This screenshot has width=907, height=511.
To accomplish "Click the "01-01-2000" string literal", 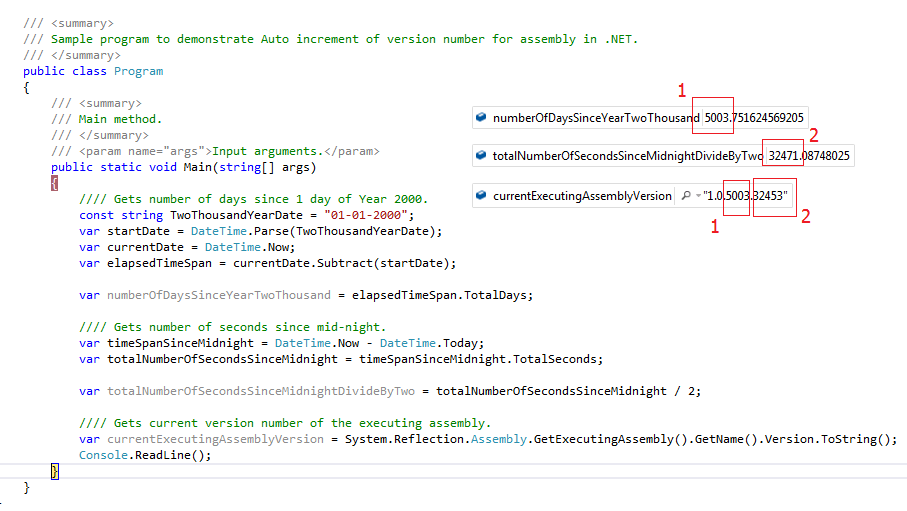I will (x=366, y=215).
